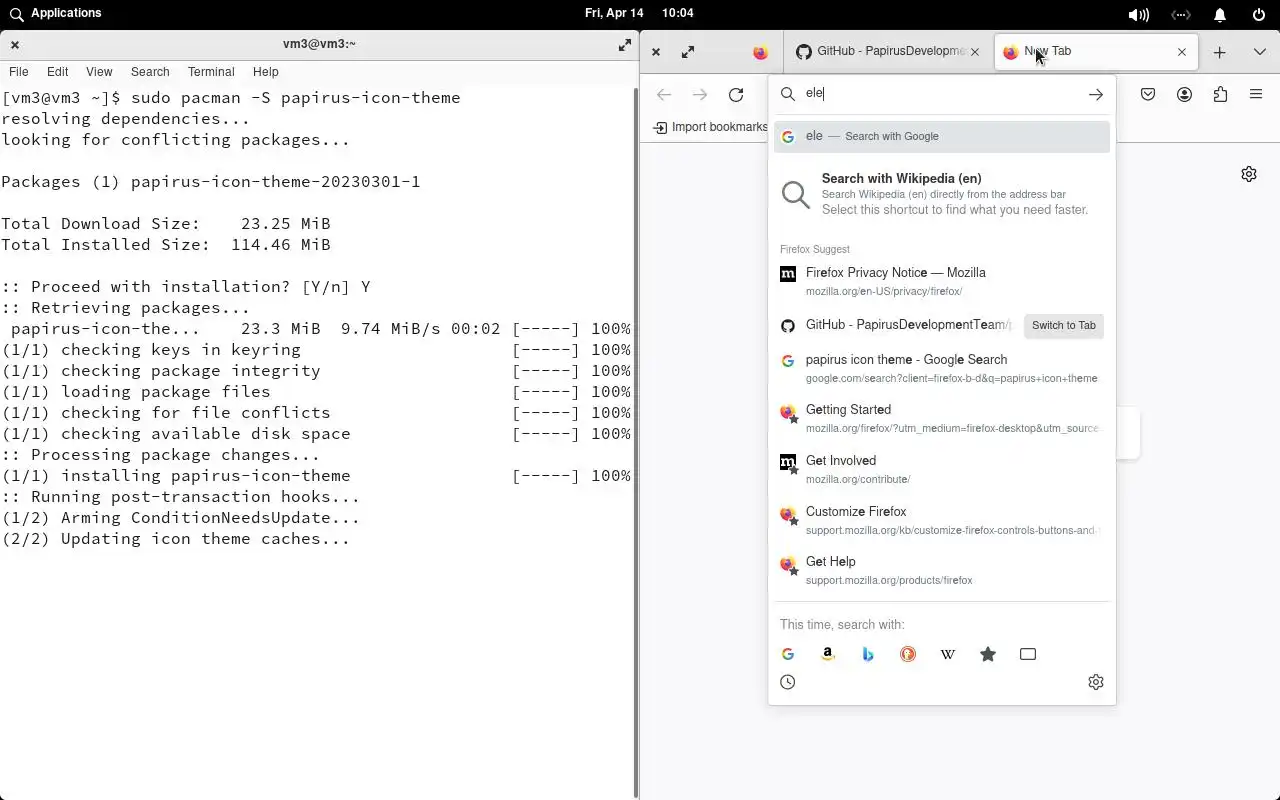
Task: Open the Firefox hamburger application menu
Action: click(x=1256, y=94)
